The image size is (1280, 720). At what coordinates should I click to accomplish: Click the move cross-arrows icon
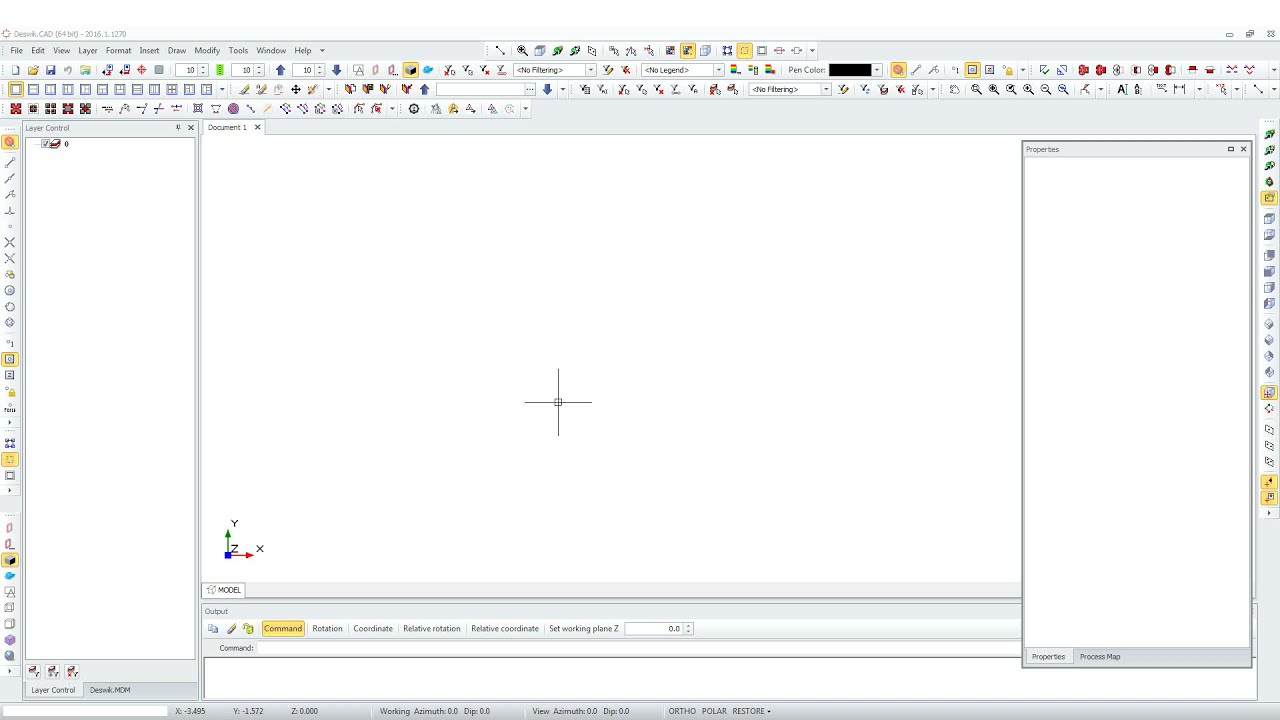click(295, 89)
